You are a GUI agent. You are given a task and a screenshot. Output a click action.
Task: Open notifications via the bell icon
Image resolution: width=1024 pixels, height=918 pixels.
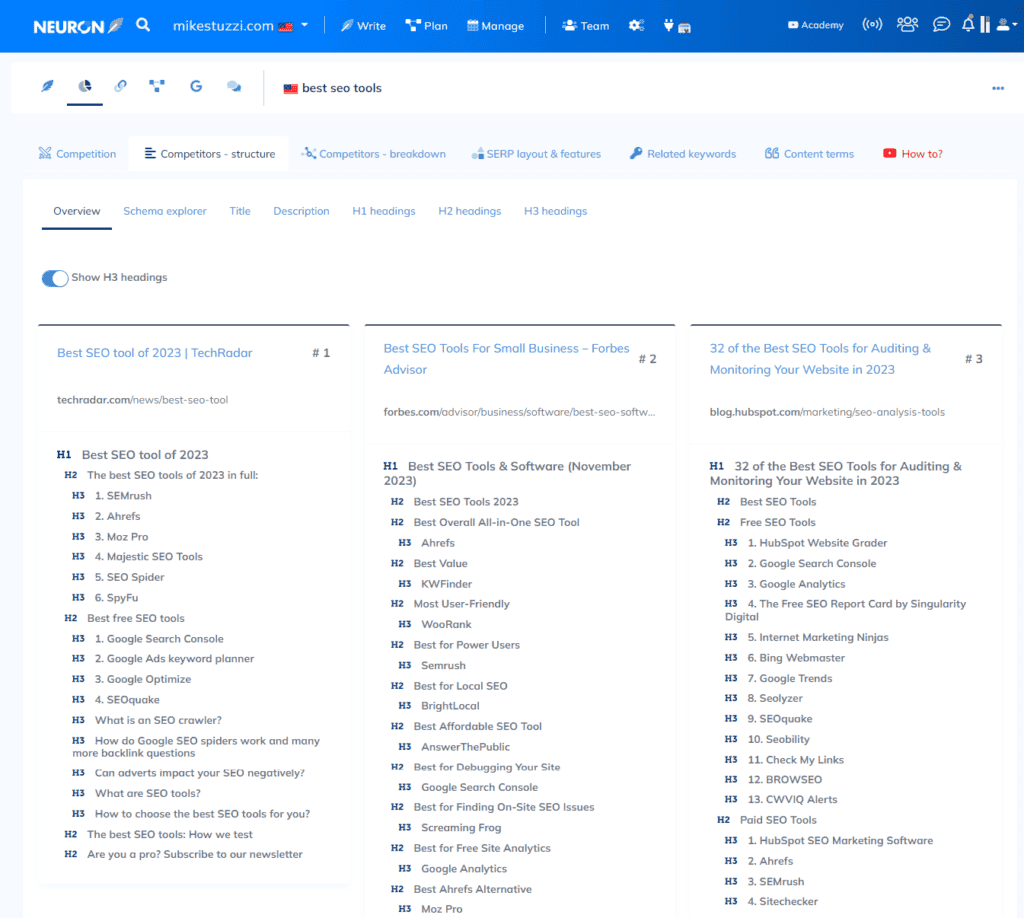click(x=968, y=23)
